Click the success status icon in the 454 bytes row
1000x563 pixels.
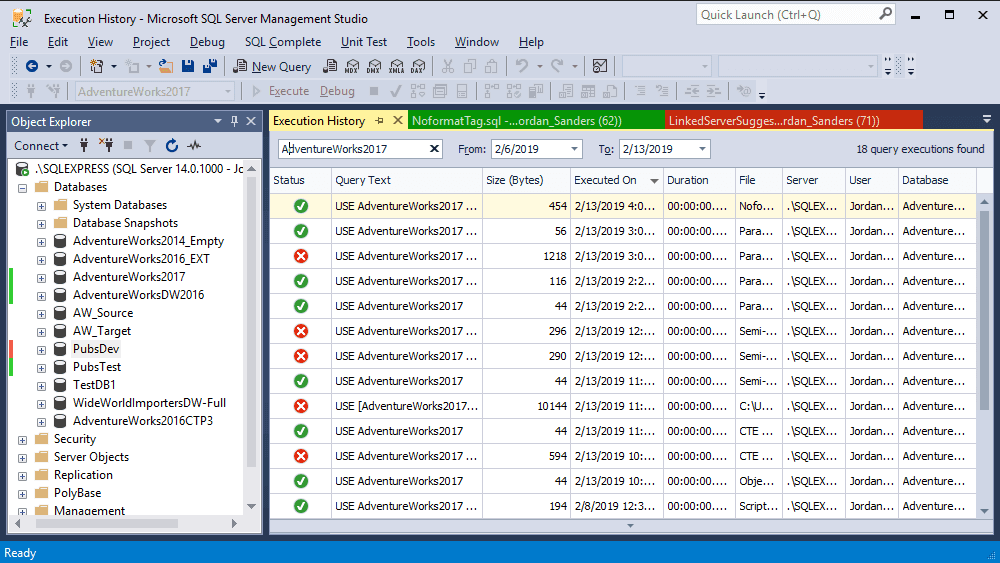coord(301,206)
